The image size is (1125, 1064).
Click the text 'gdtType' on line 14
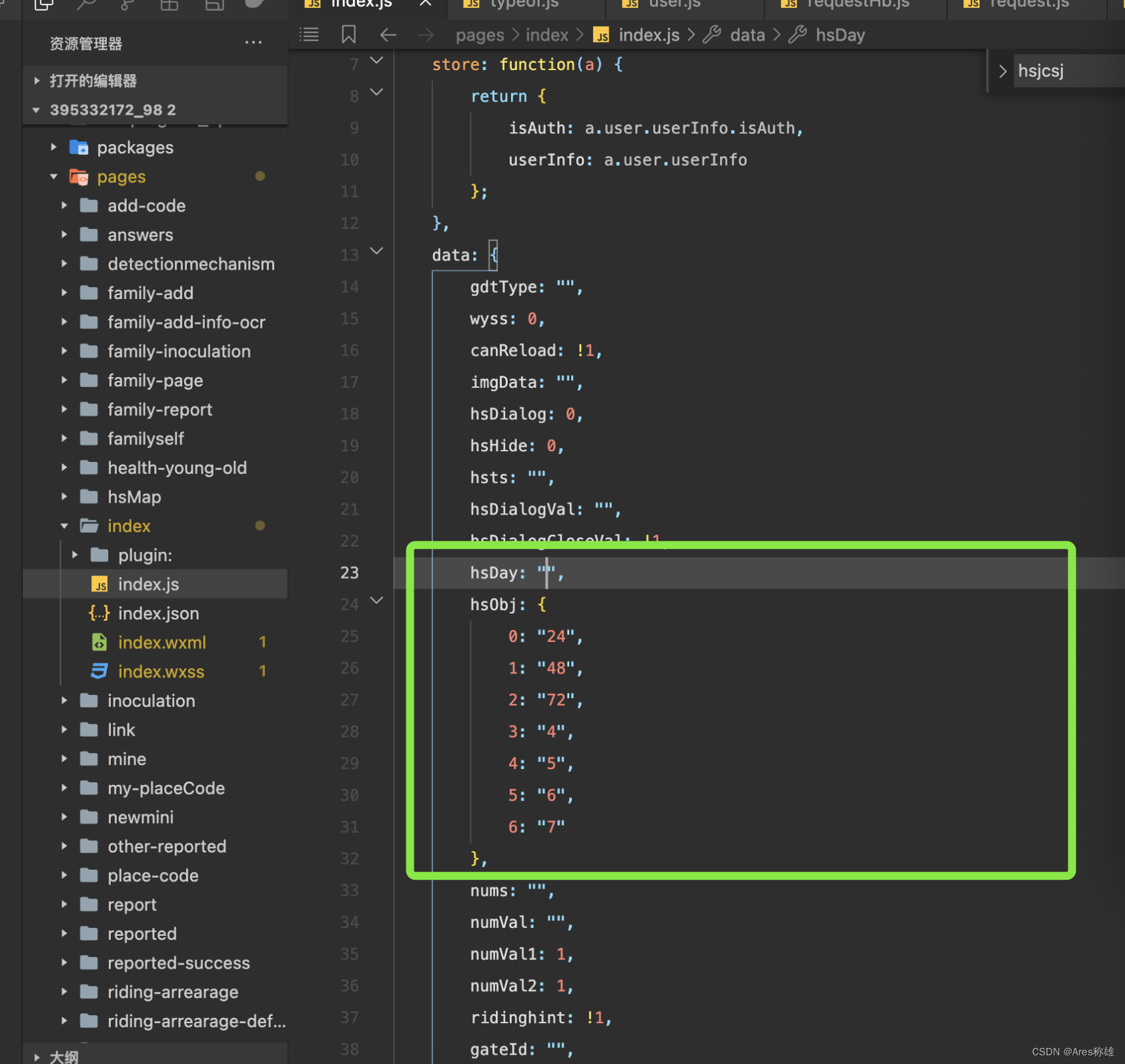(x=503, y=288)
